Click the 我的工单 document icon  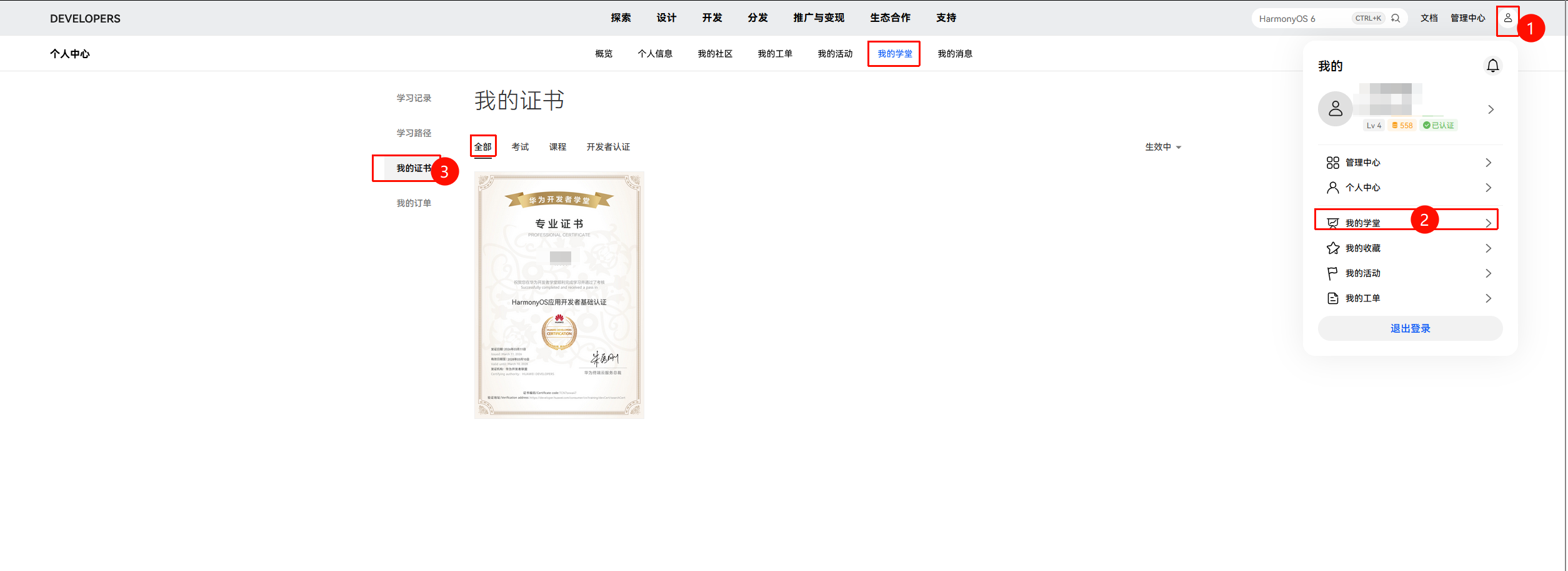pos(1332,298)
